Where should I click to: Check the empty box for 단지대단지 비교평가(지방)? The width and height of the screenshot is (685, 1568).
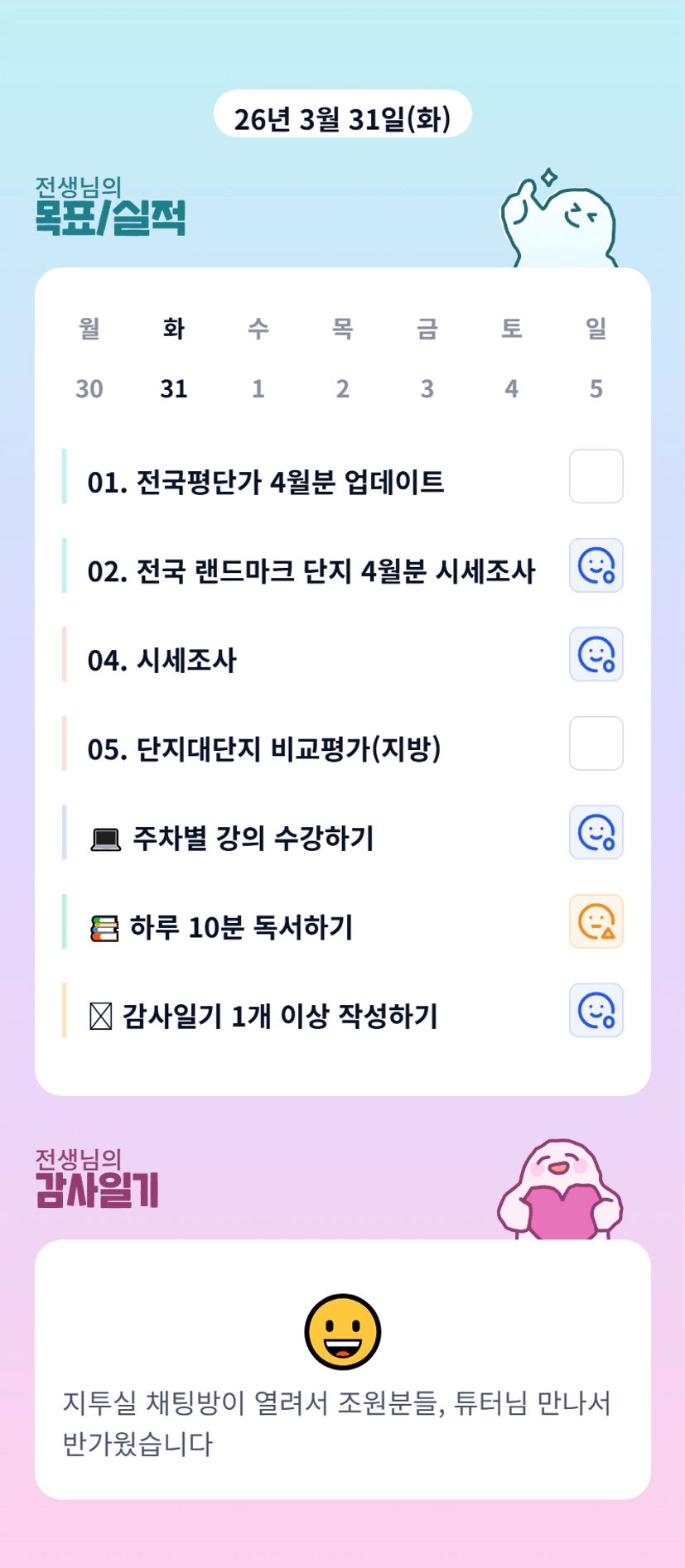596,743
